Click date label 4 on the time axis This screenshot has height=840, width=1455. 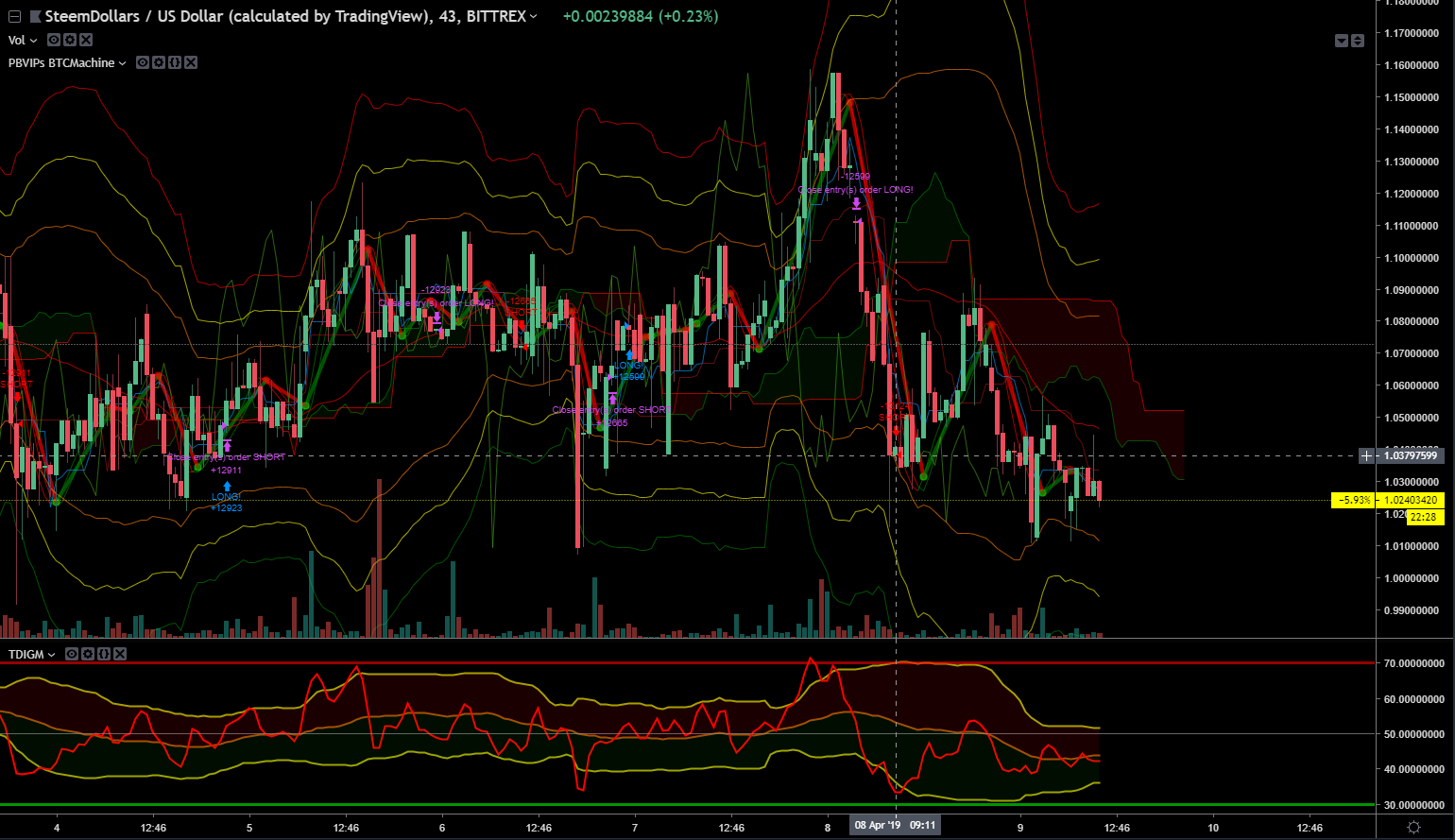pos(57,828)
